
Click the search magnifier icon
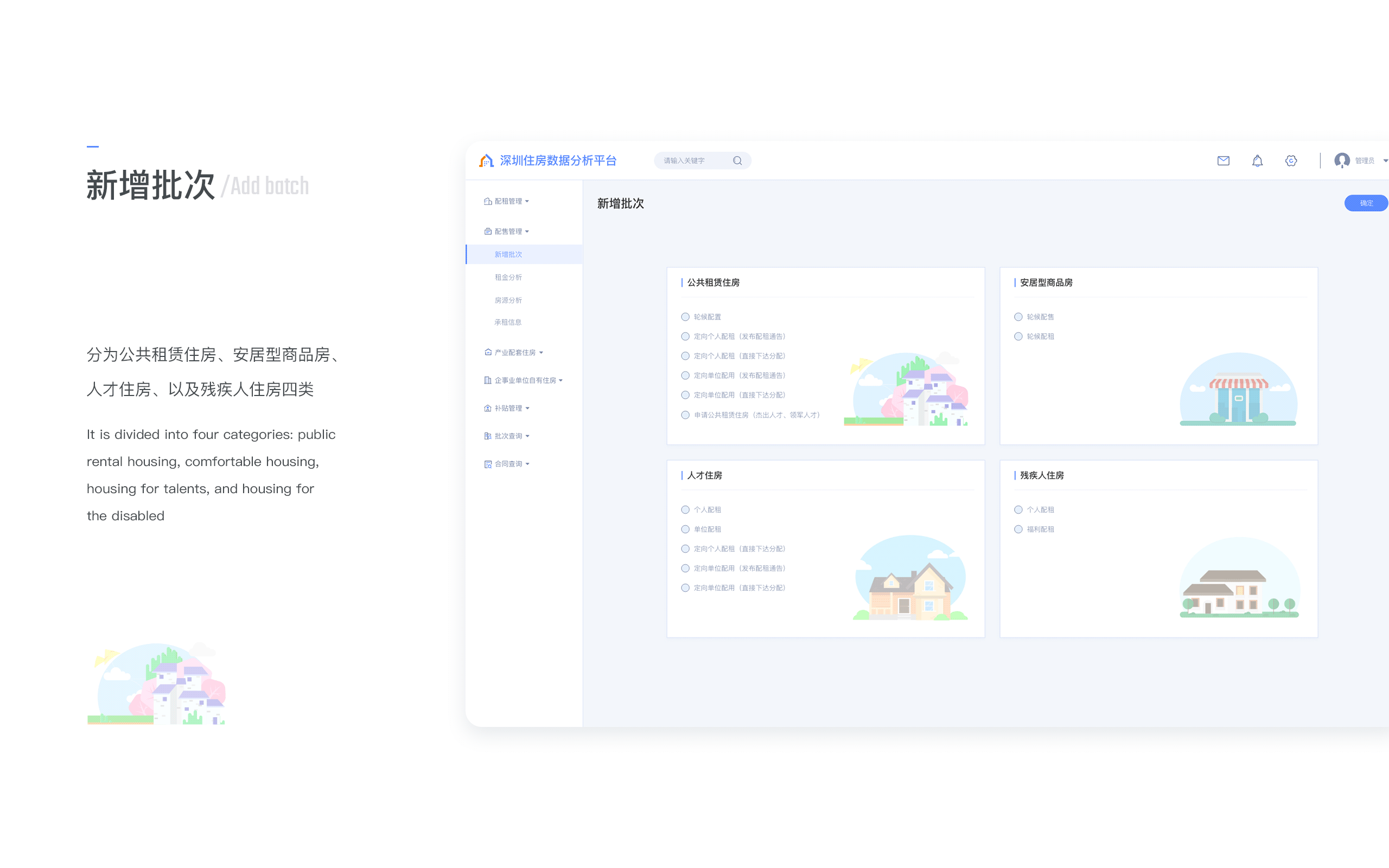pyautogui.click(x=737, y=161)
